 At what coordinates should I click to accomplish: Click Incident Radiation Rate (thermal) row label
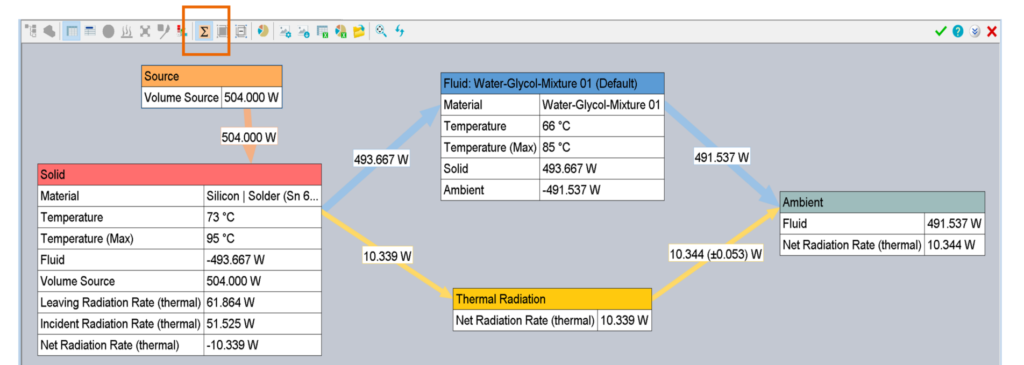coord(121,323)
